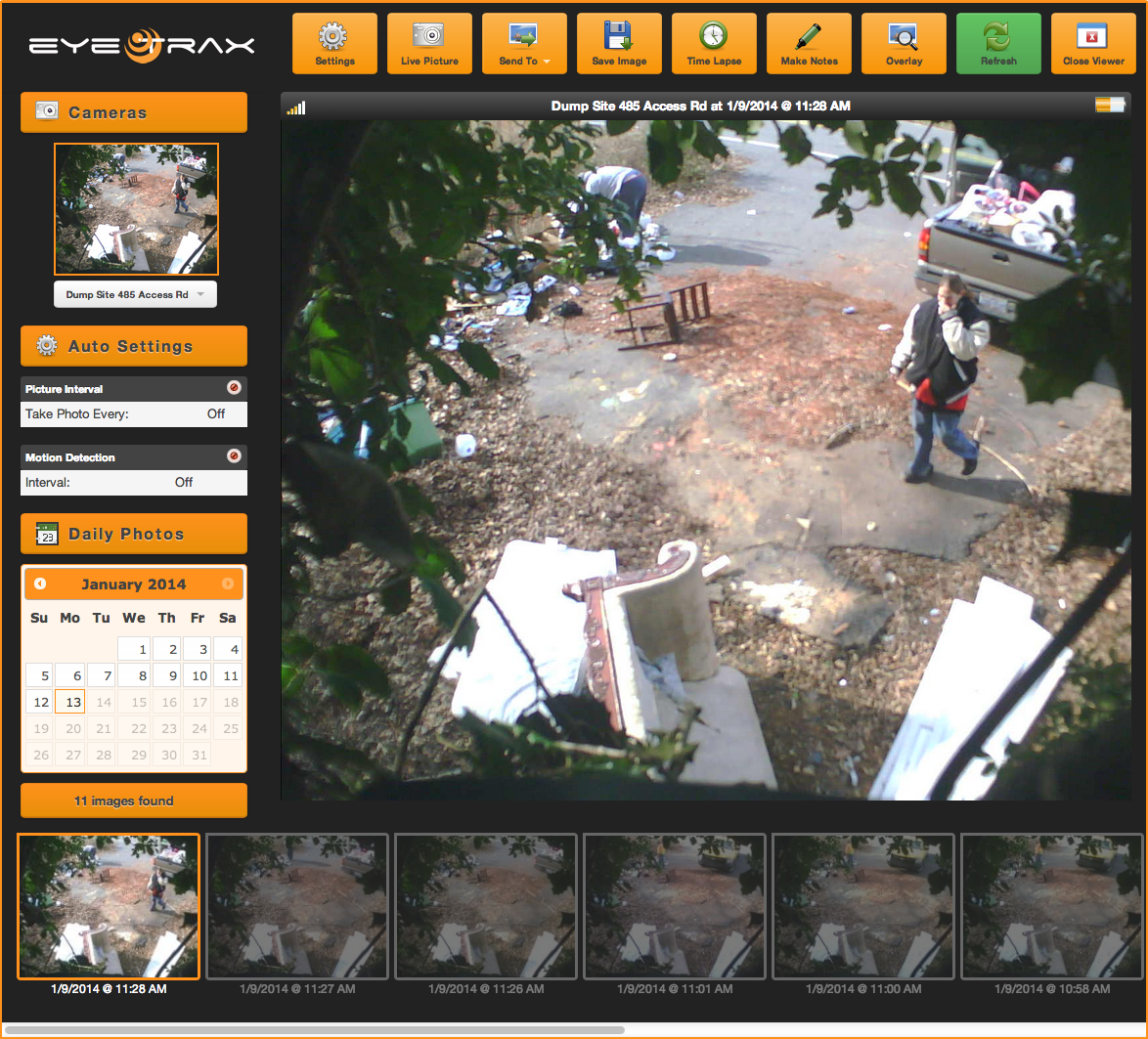Viewport: 1148px width, 1039px height.
Task: Open the Cameras panel
Action: click(133, 111)
